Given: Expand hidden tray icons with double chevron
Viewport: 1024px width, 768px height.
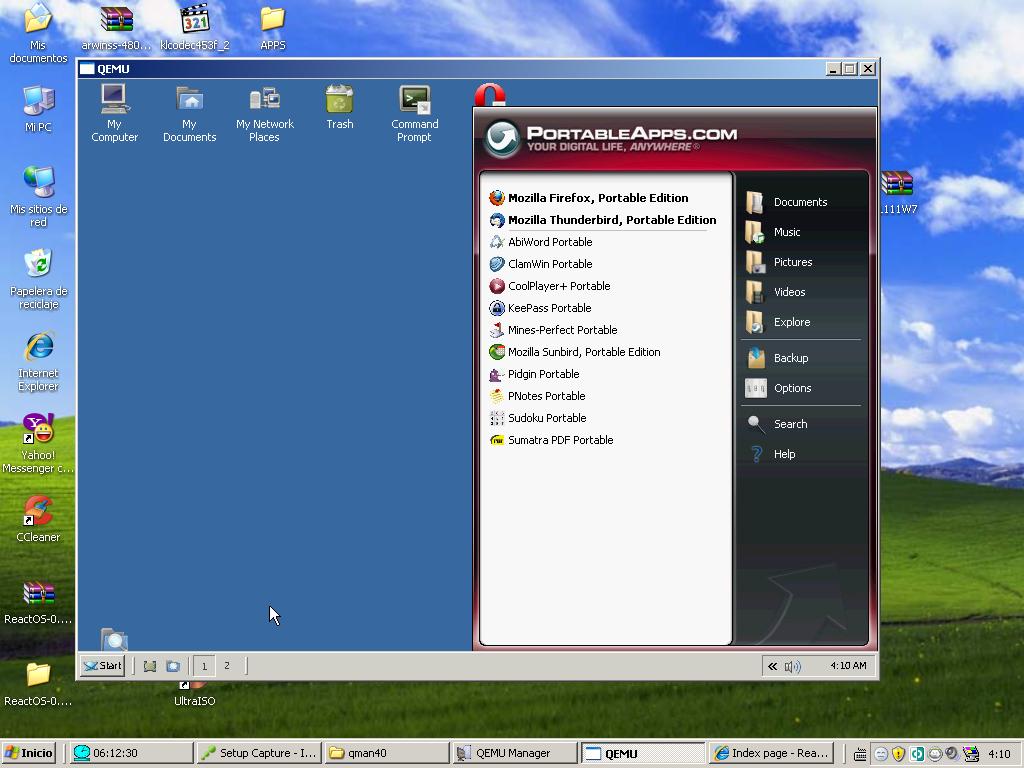Looking at the screenshot, I should [772, 666].
